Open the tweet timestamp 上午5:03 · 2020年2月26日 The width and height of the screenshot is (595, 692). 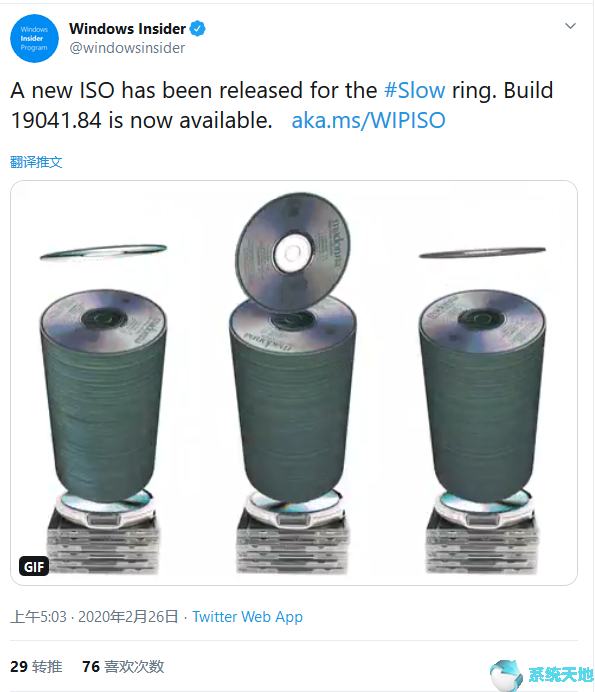pos(94,617)
